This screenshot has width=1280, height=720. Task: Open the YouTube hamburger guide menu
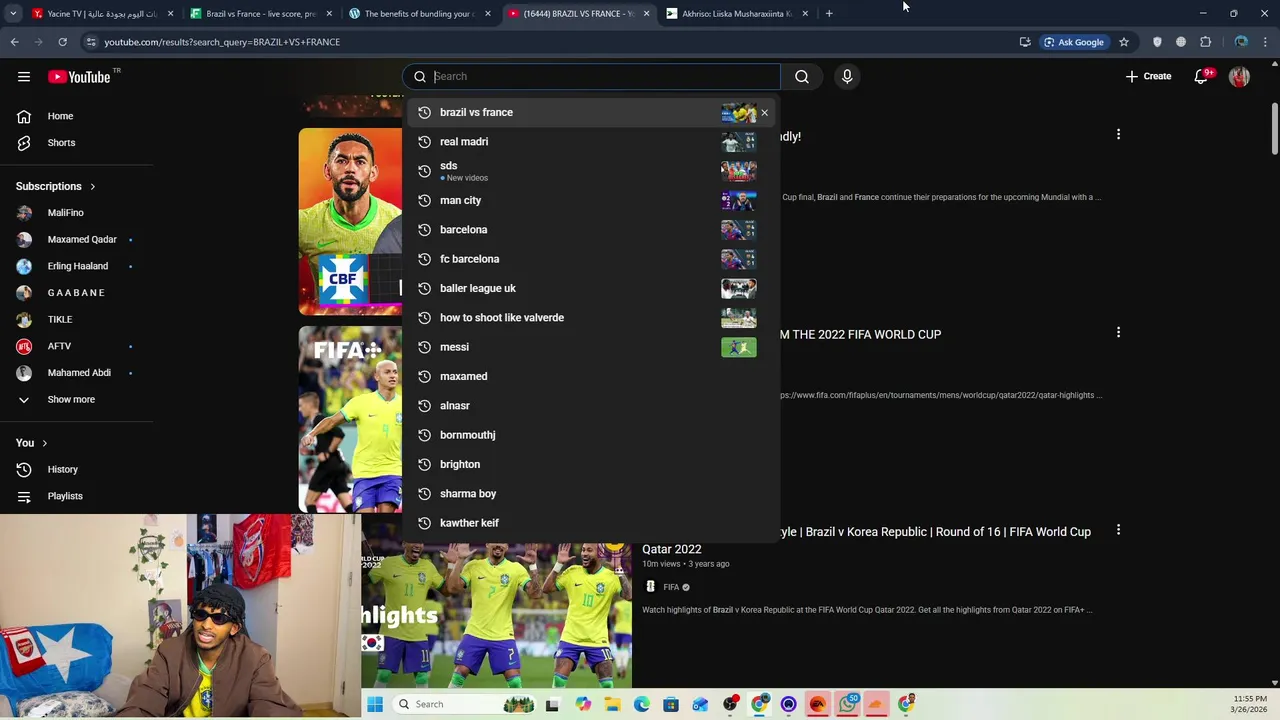tap(24, 76)
